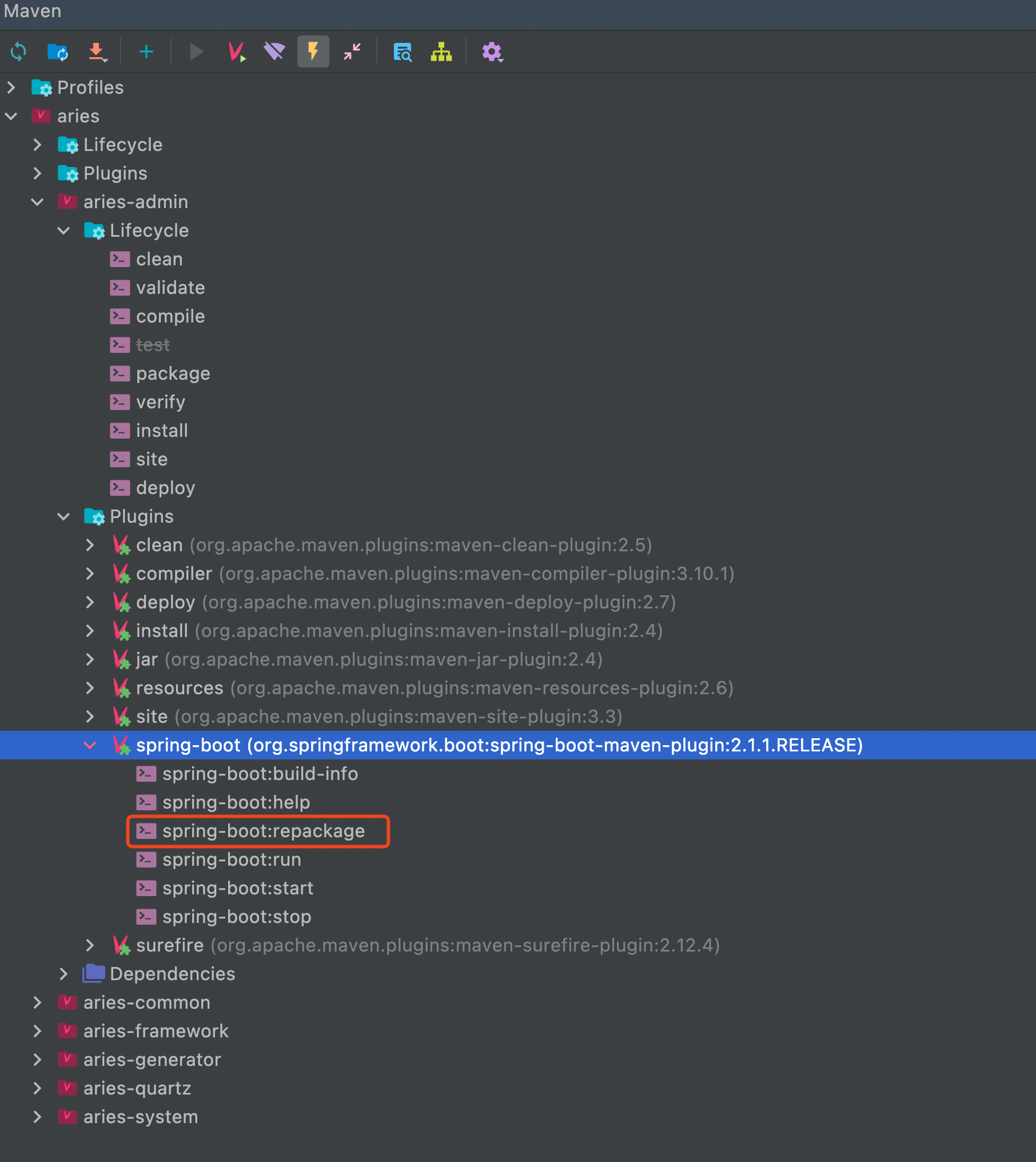1036x1162 pixels.
Task: Toggle Skip Tests Mode lightning button
Action: 313,52
